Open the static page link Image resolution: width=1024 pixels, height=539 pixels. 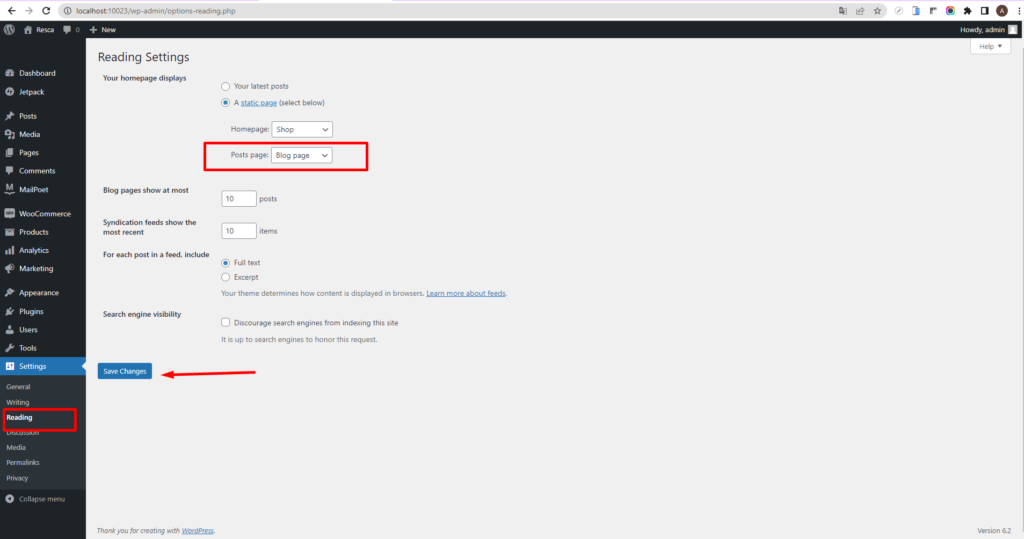pyautogui.click(x=259, y=103)
